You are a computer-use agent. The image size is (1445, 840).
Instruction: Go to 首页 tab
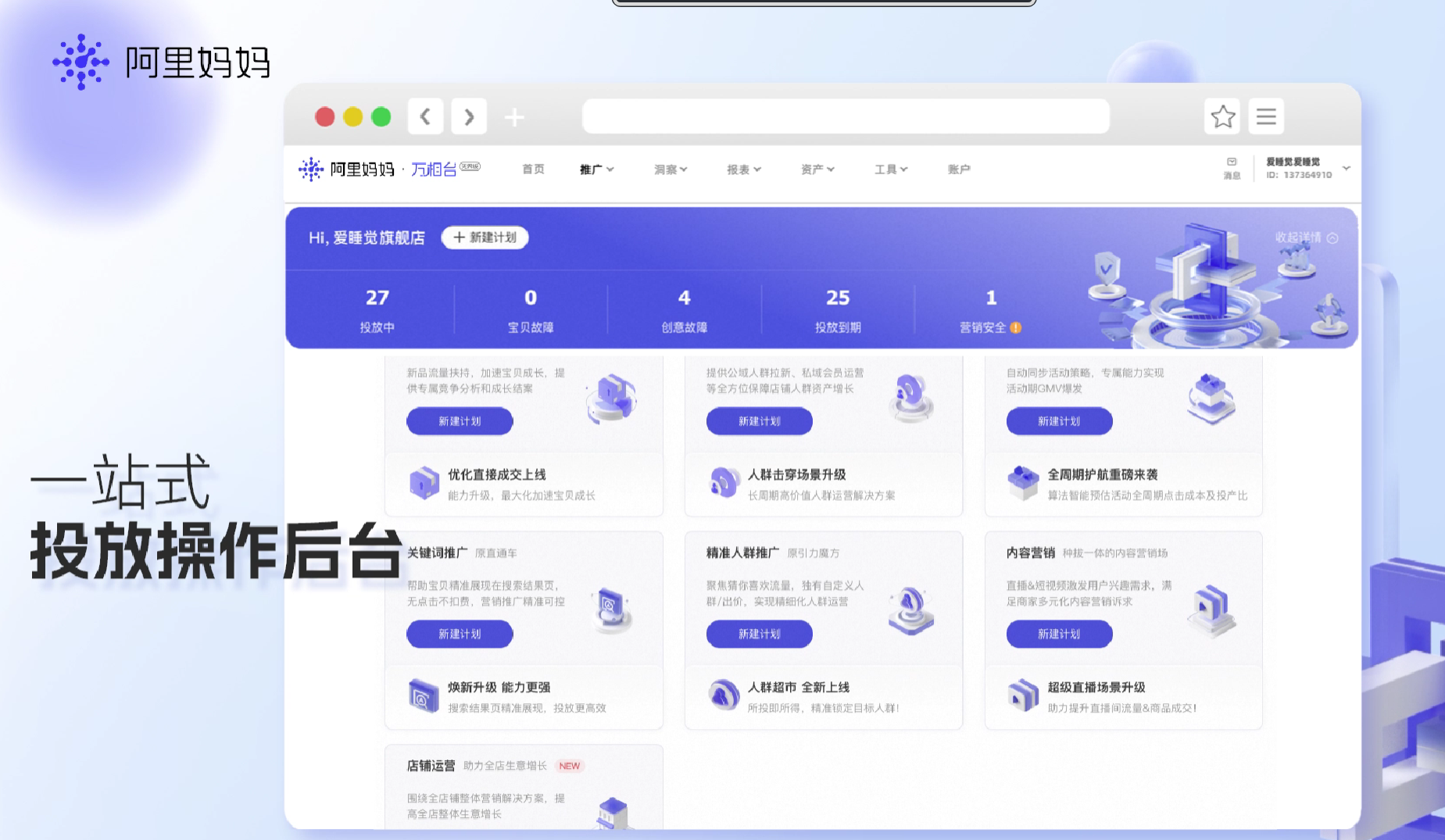point(533,169)
